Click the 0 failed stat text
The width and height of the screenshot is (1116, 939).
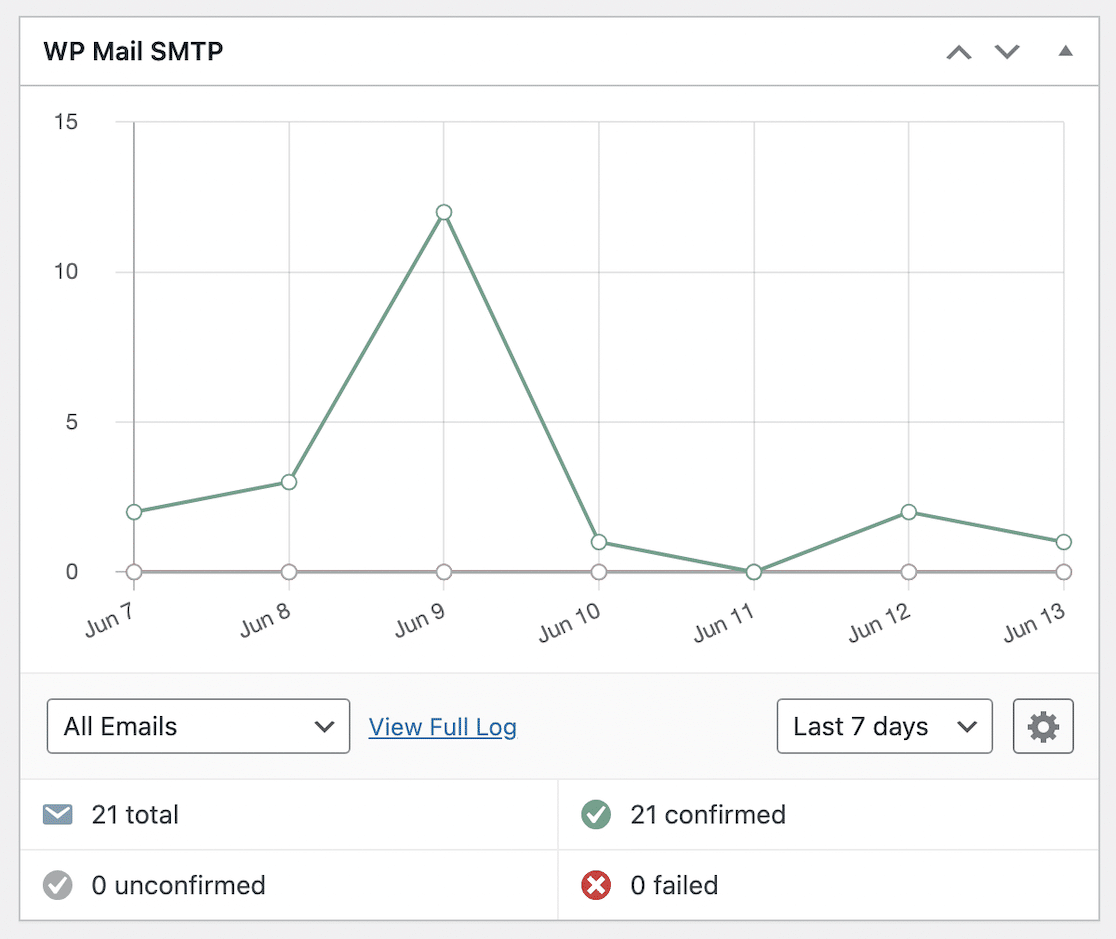(x=674, y=885)
